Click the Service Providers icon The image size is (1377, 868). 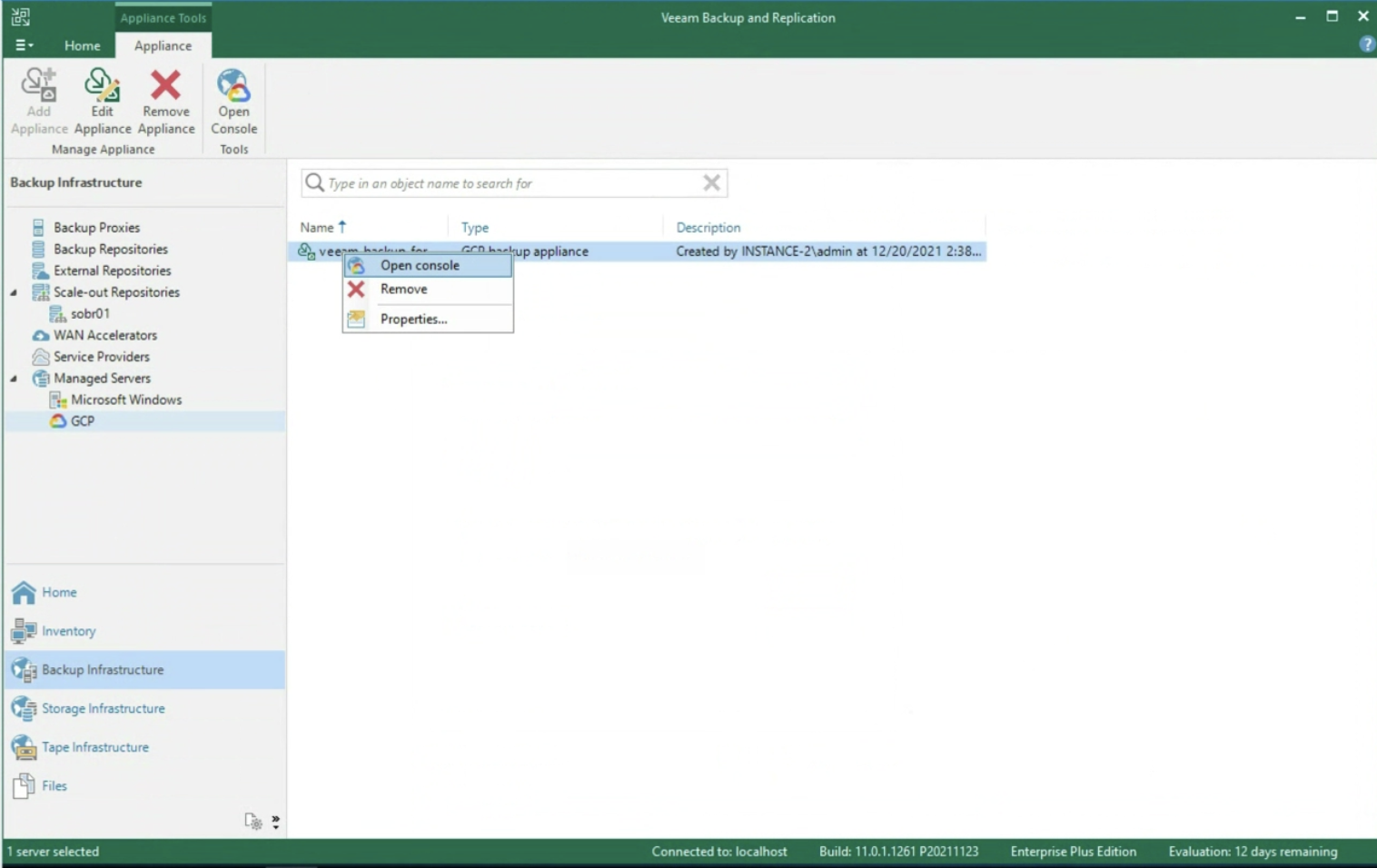40,357
